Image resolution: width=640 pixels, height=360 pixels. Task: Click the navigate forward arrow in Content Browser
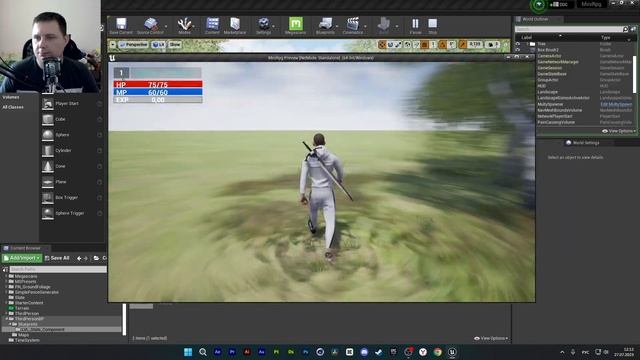click(x=86, y=258)
